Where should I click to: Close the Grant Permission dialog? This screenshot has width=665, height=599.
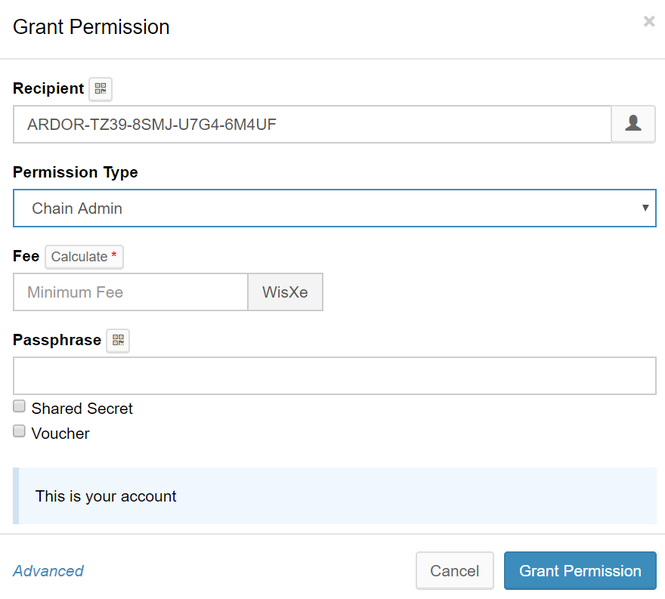649,21
